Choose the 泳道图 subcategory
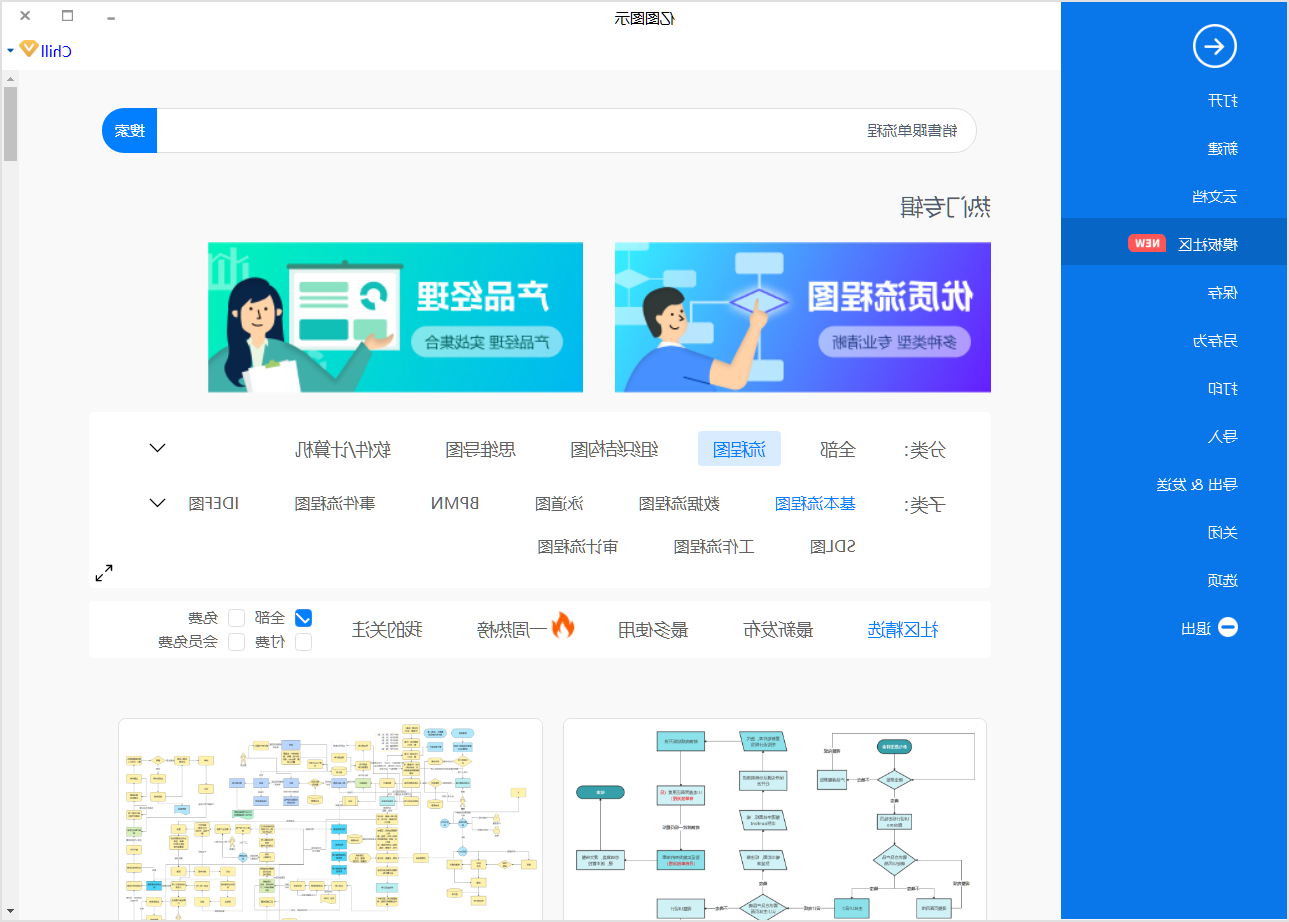Screen dimensions: 1289x922 tap(559, 503)
